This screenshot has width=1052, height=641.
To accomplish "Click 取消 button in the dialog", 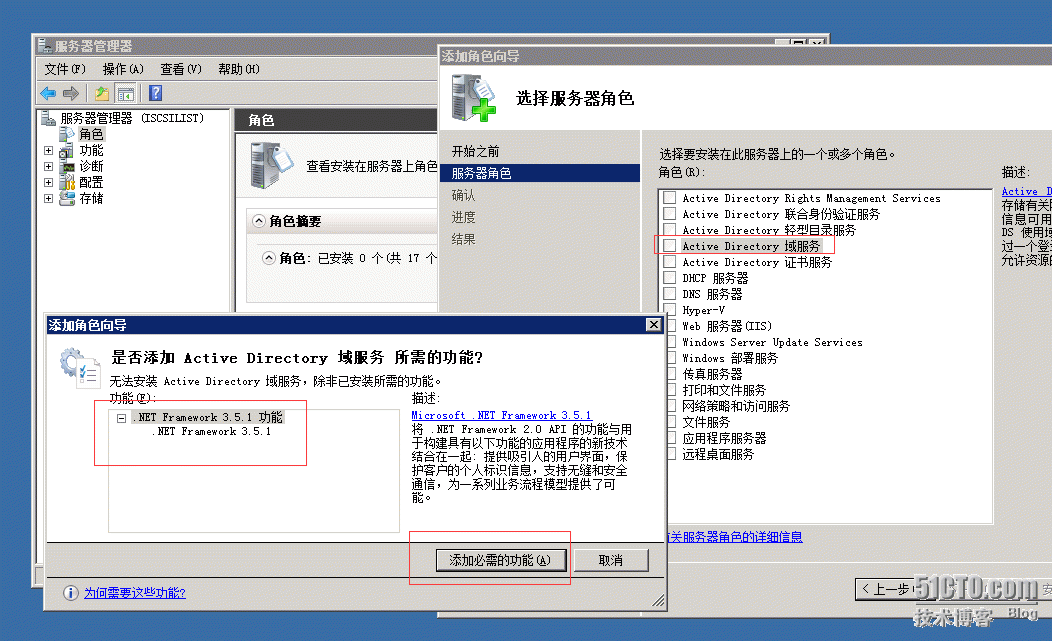I will coord(611,560).
